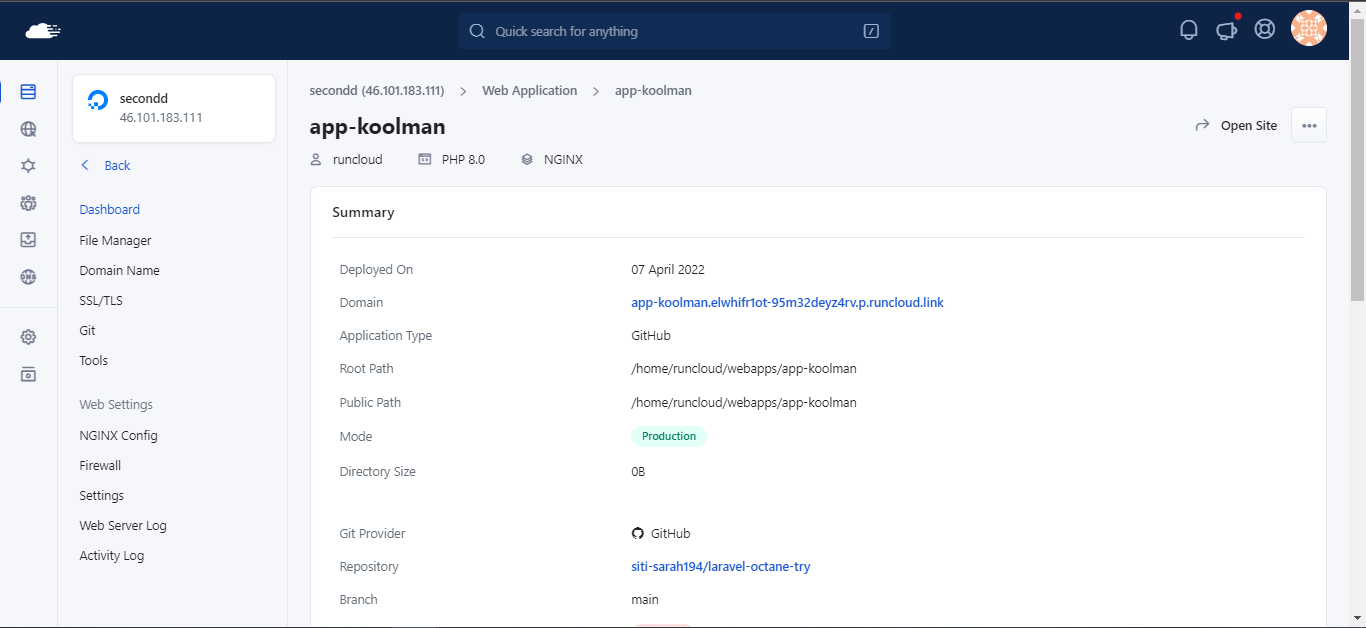Open the notifications bell

pos(1189,30)
